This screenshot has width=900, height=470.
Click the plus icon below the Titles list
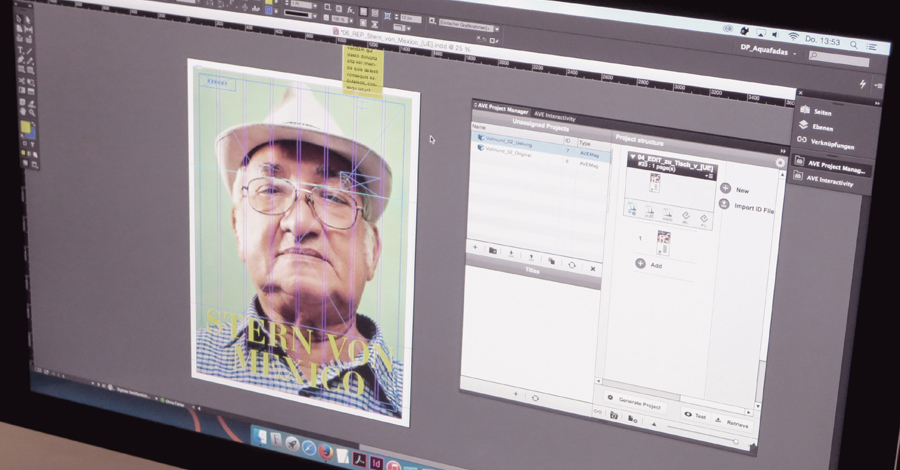click(515, 394)
